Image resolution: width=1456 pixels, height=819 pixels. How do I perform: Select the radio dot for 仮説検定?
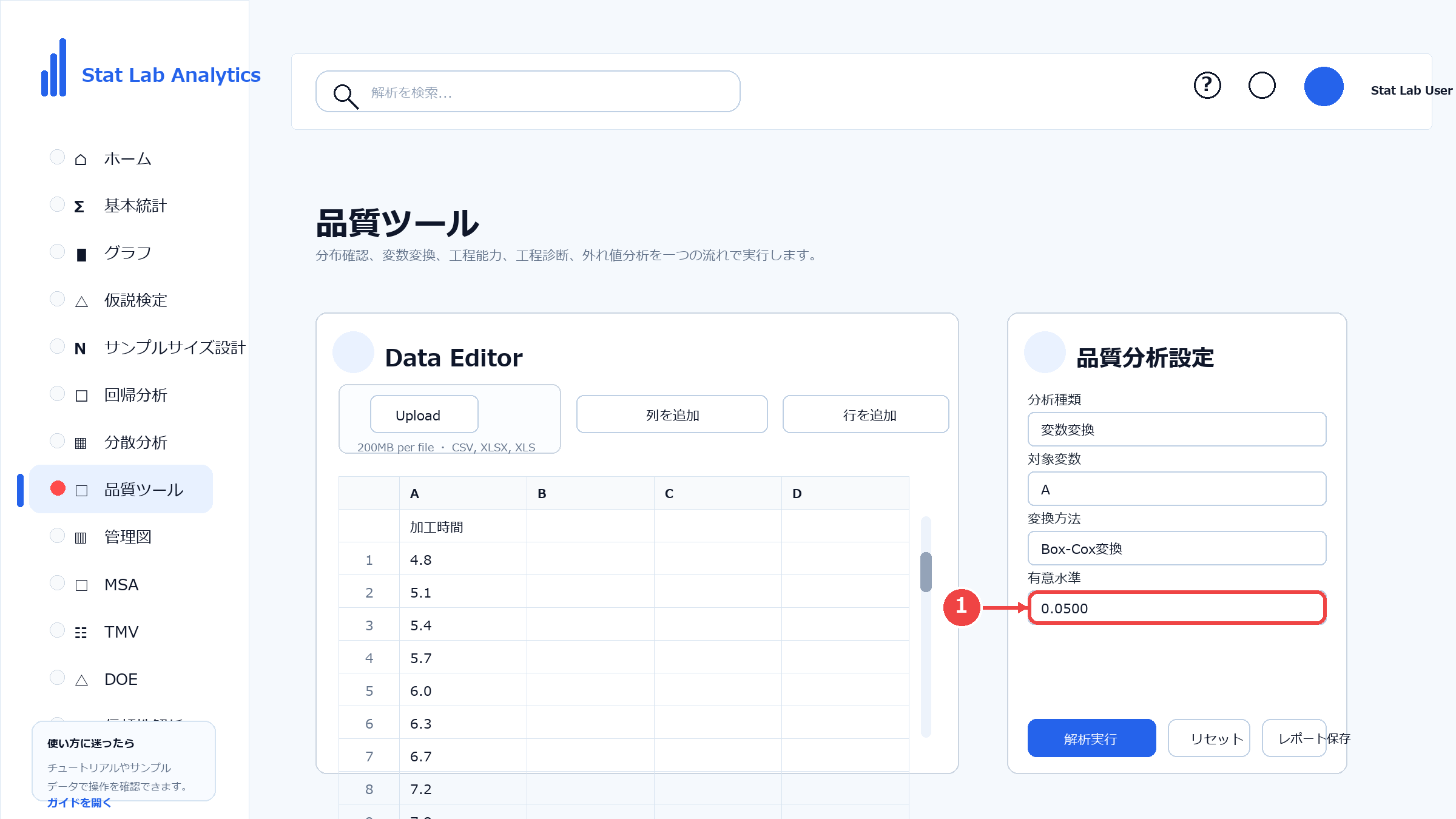click(x=57, y=299)
